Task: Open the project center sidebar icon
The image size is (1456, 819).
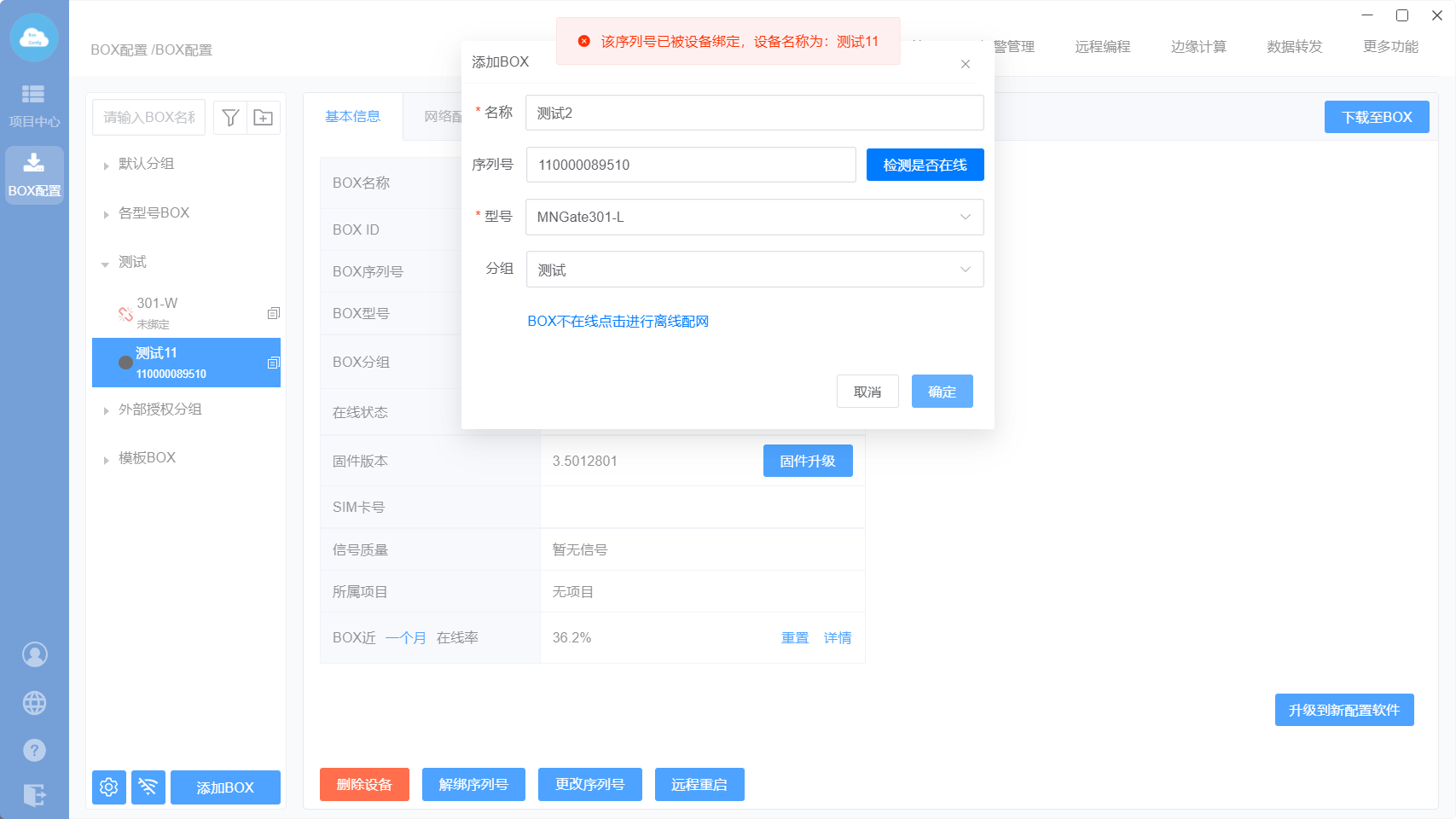Action: 34,104
